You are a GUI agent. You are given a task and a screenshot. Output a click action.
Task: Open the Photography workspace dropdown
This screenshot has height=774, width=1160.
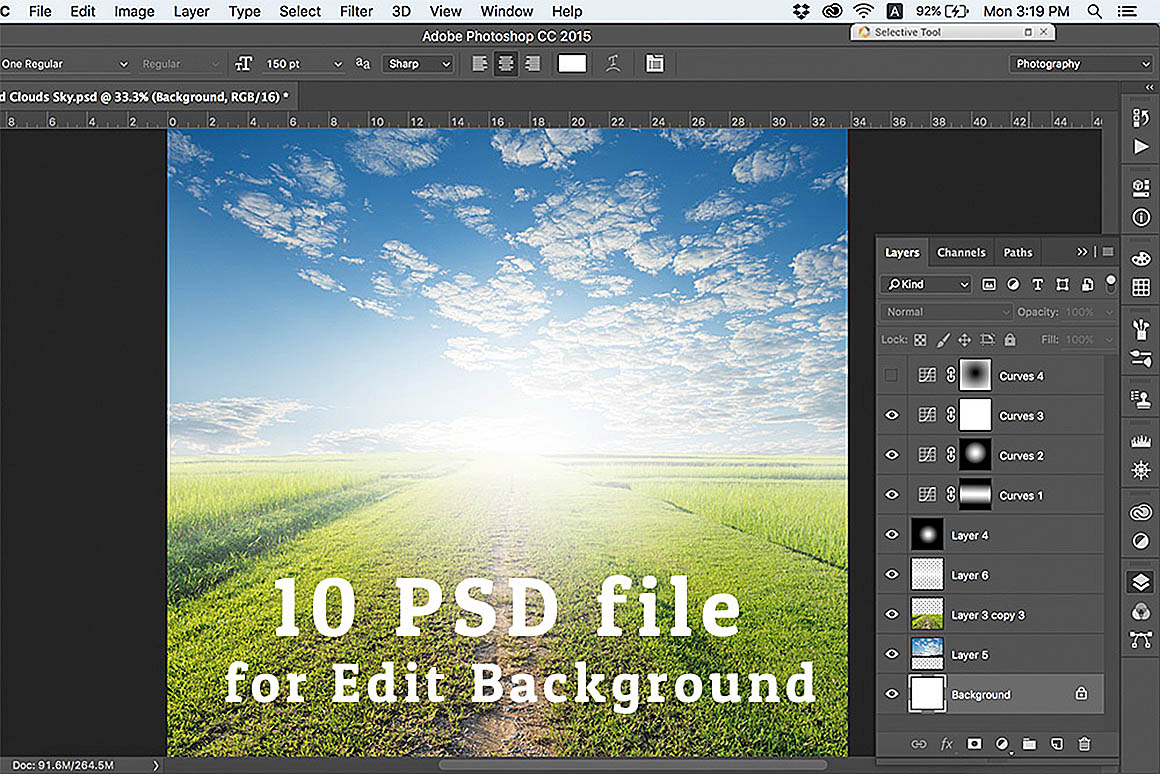click(1081, 64)
